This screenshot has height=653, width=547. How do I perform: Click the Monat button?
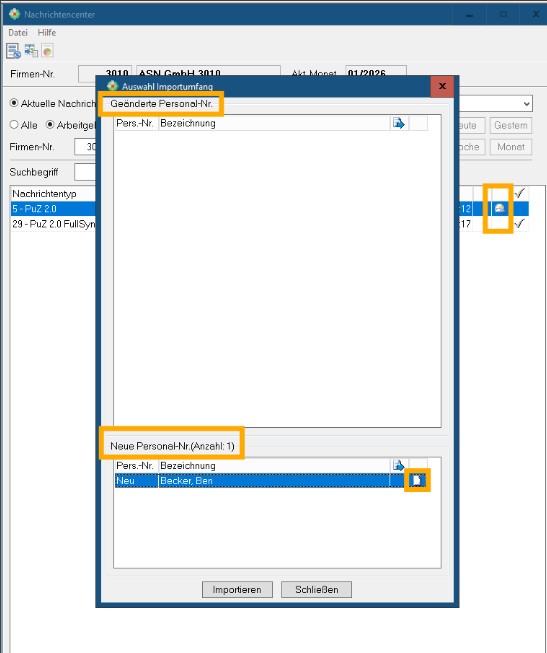(511, 147)
